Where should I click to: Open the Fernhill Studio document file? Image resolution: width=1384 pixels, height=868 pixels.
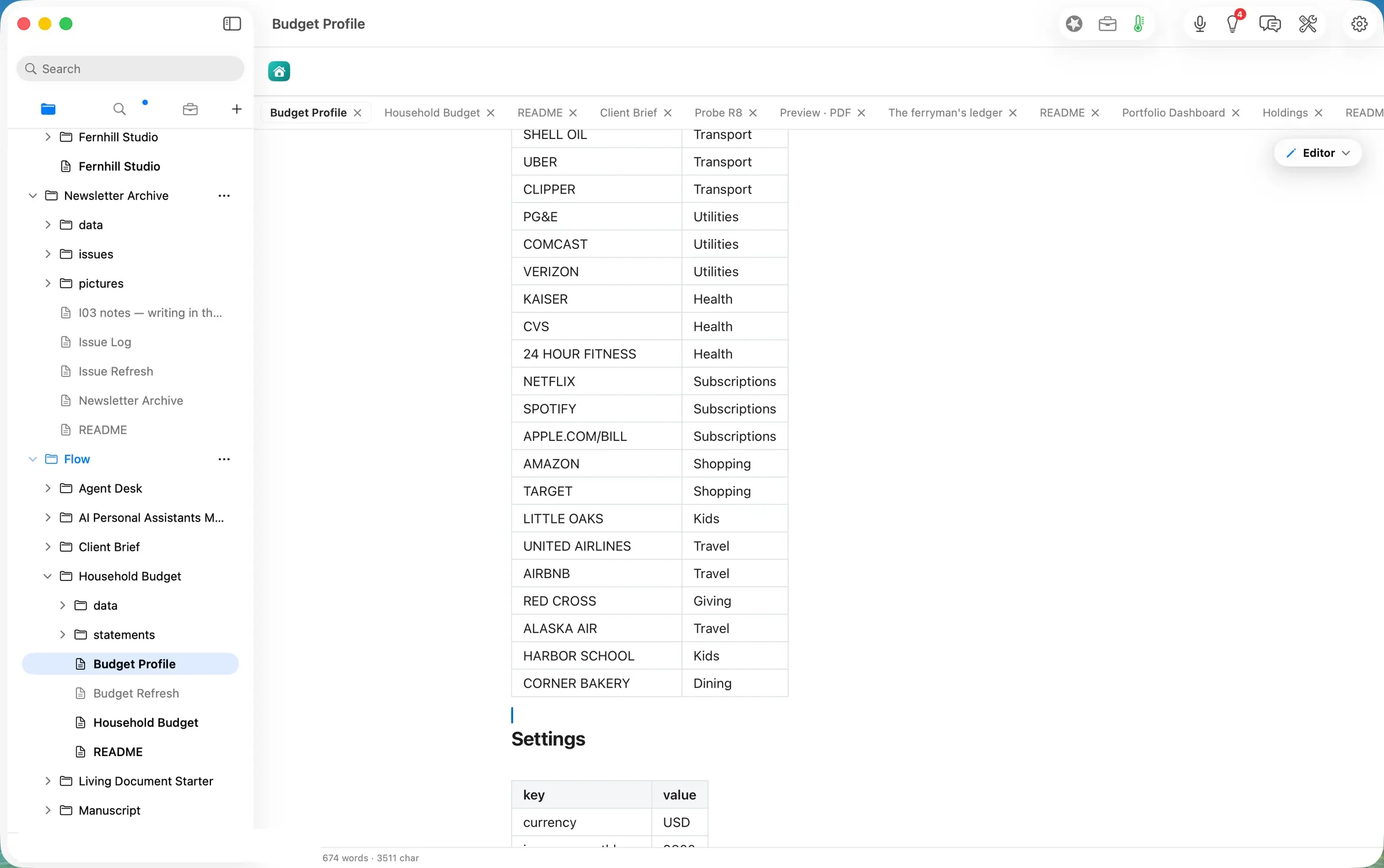point(130,167)
